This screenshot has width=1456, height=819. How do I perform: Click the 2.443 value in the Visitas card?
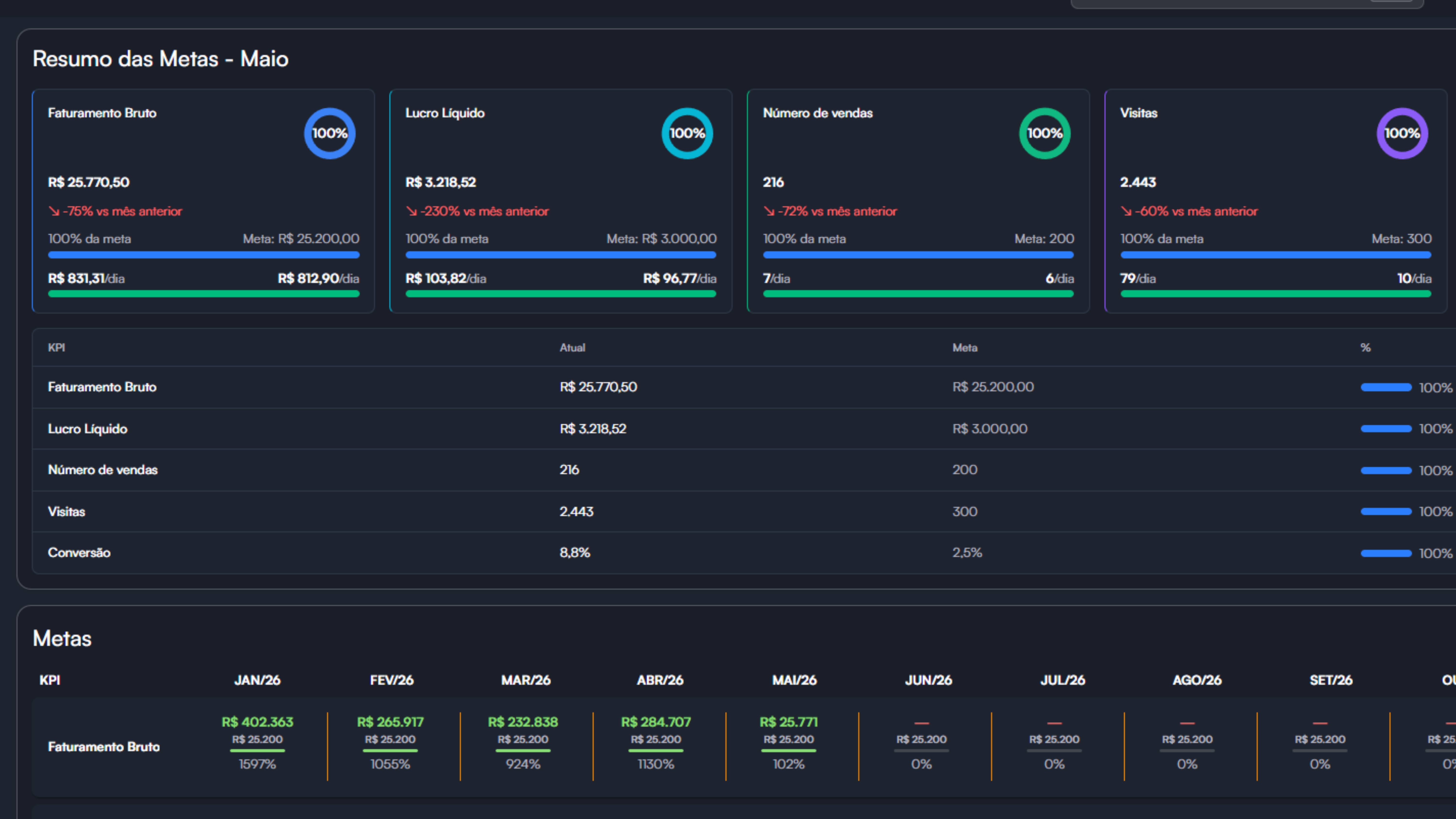click(x=1138, y=182)
